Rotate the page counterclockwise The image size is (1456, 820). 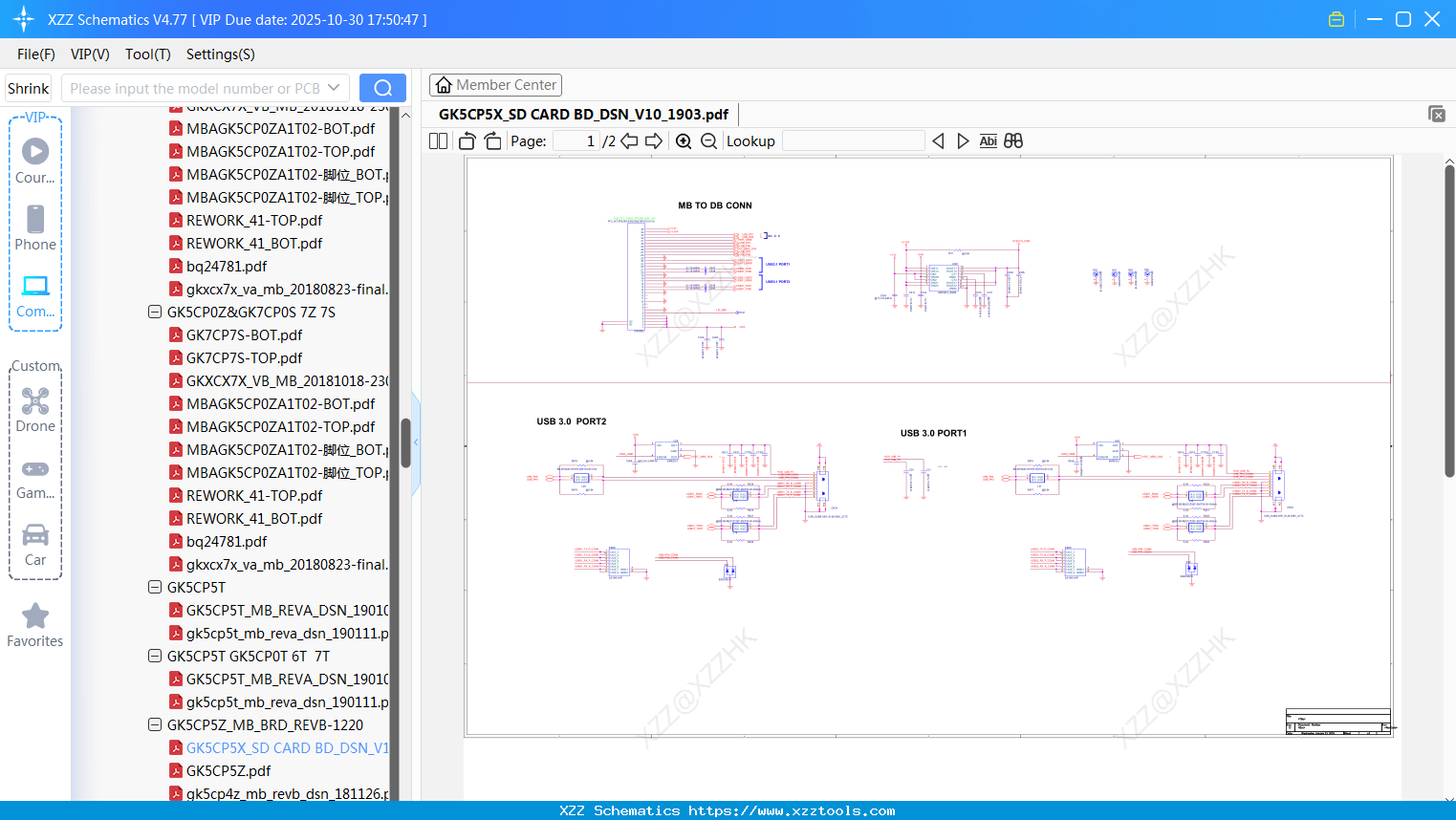pos(467,141)
